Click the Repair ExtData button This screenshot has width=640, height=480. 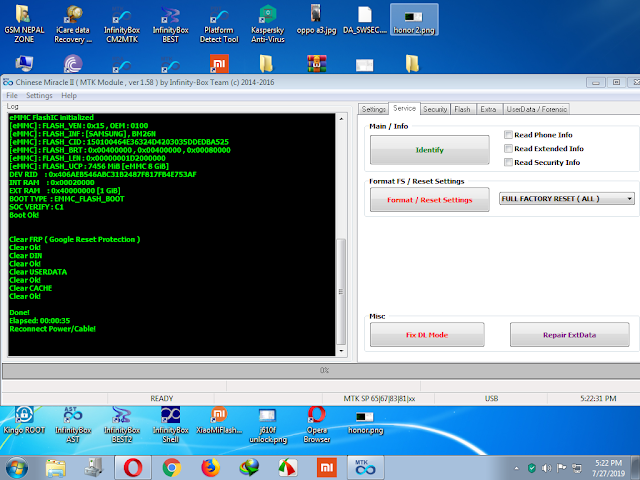coord(569,335)
